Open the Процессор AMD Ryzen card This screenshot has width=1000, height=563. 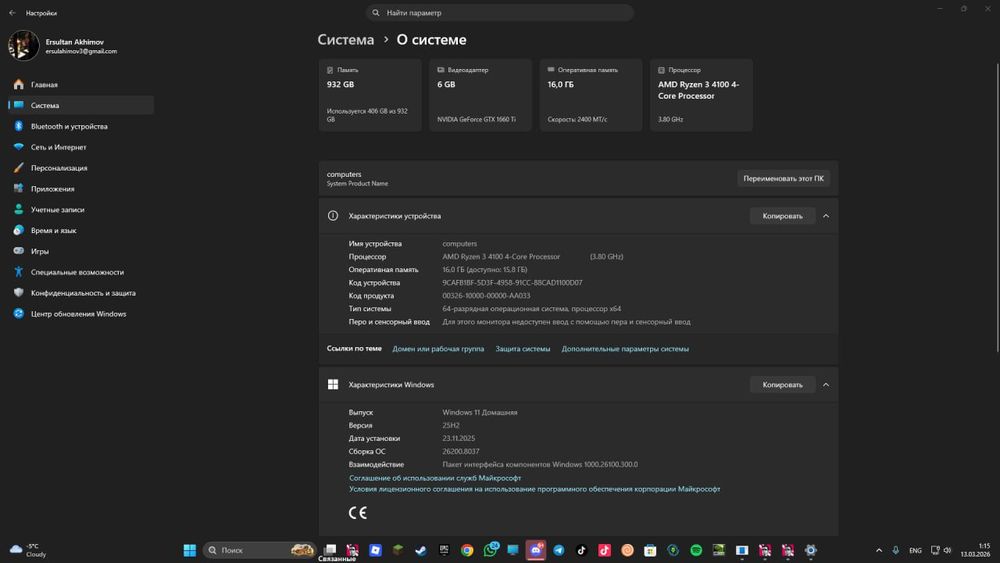click(x=701, y=95)
